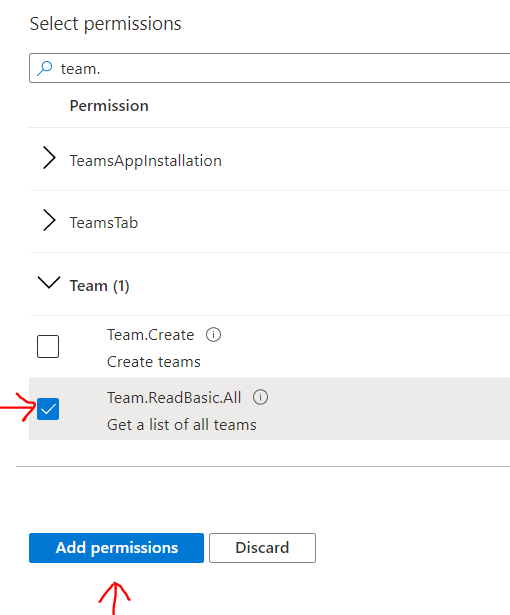Click the Add permissions button
510x615 pixels.
(x=117, y=548)
